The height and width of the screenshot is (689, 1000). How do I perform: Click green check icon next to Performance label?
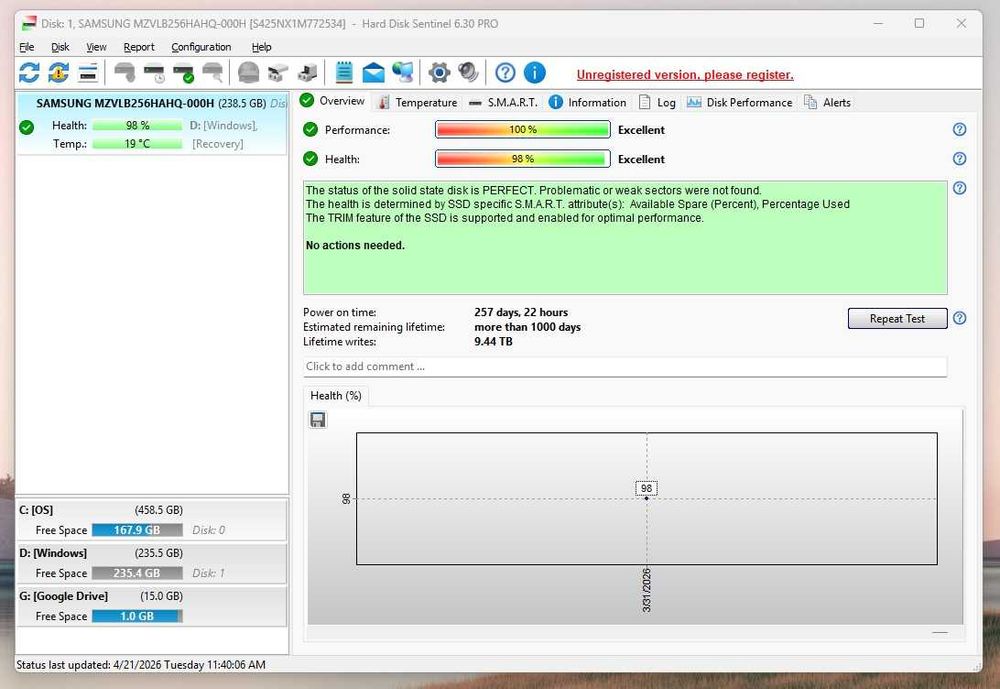(x=310, y=130)
